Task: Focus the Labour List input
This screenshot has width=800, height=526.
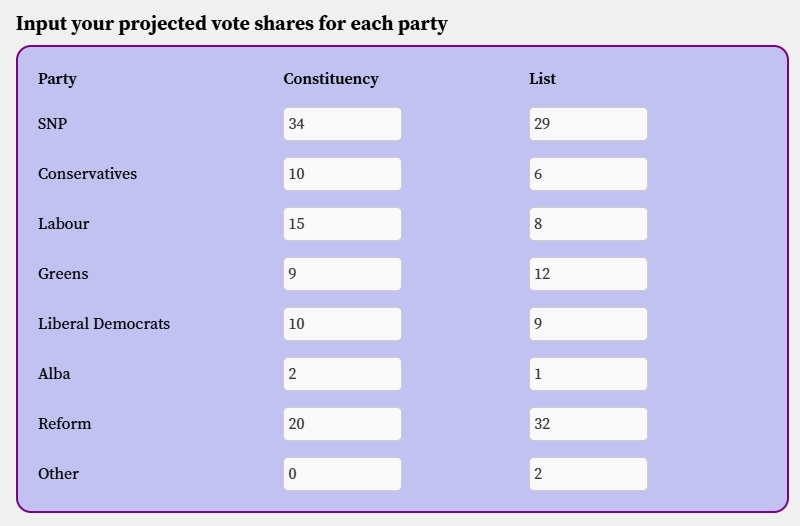Action: 588,224
